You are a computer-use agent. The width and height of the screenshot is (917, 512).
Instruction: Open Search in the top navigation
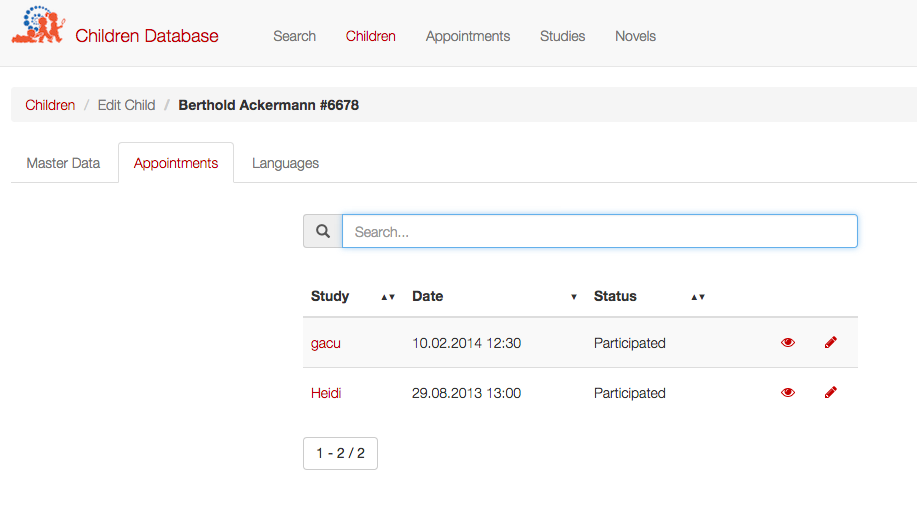(x=294, y=36)
